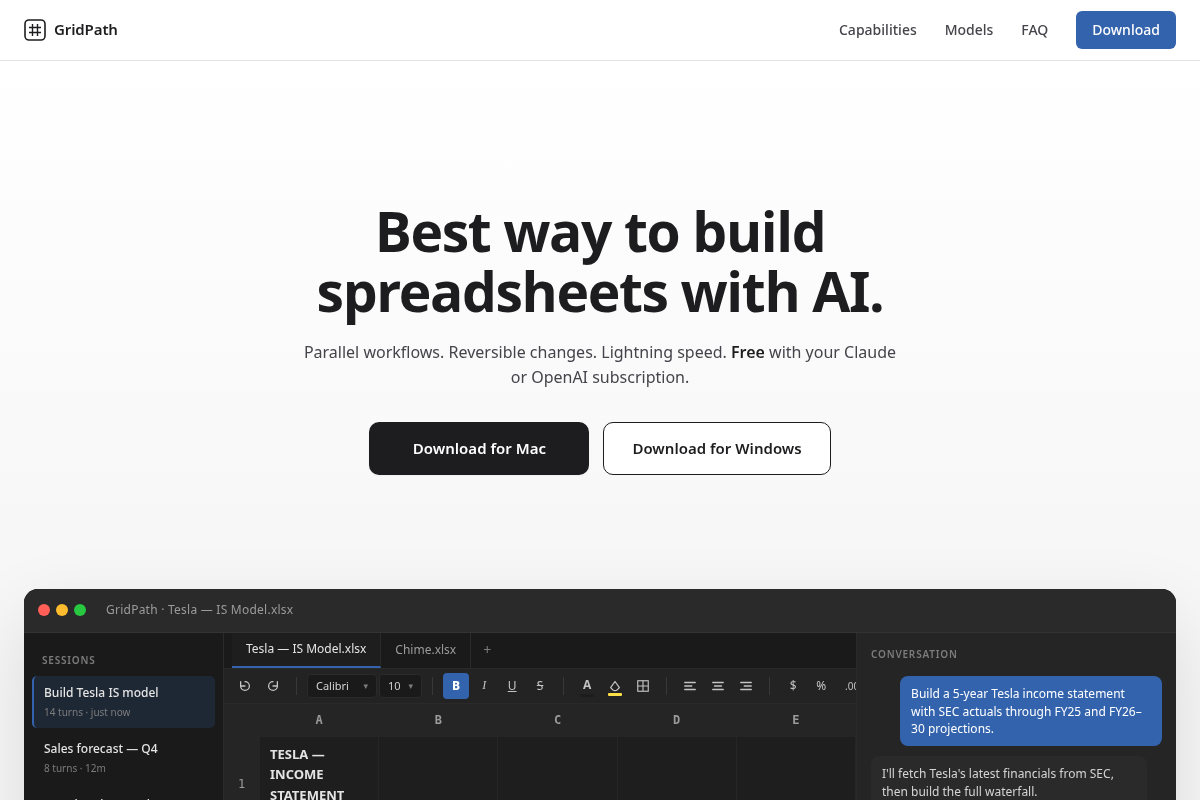1200x800 pixels.
Task: Switch to Tesla — IS Model.xlsx tab
Action: tap(306, 650)
